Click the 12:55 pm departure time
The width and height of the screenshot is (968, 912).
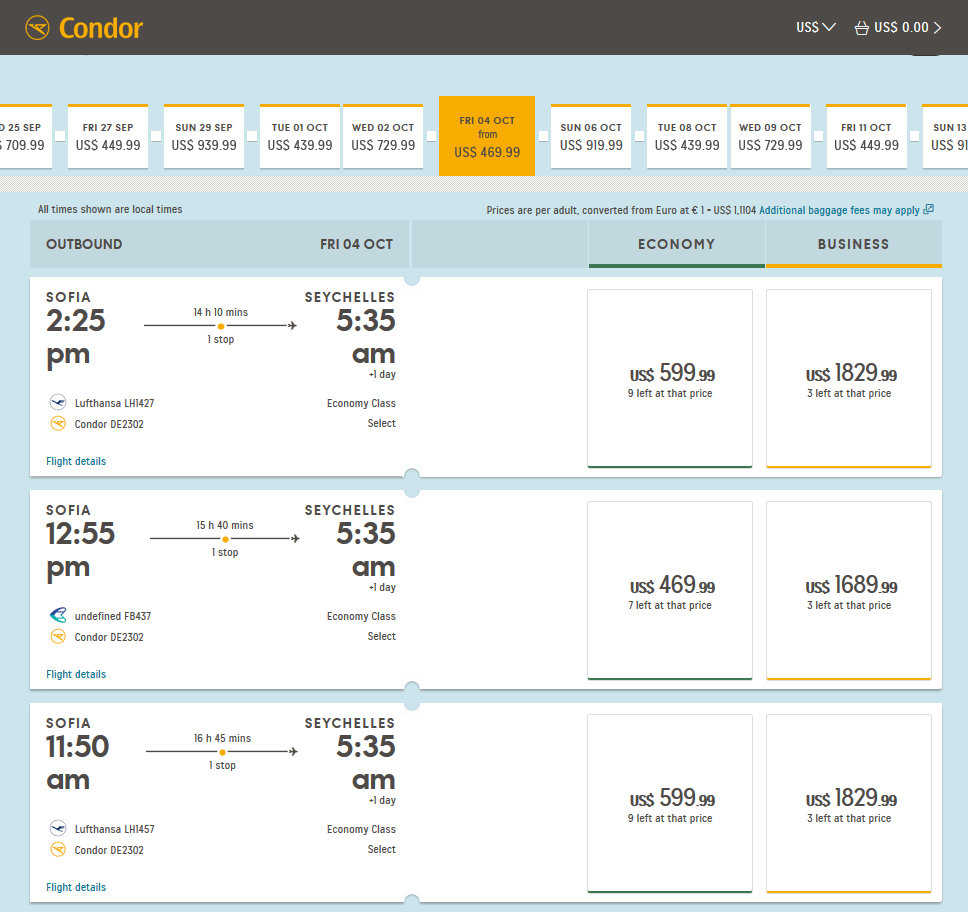[x=80, y=551]
